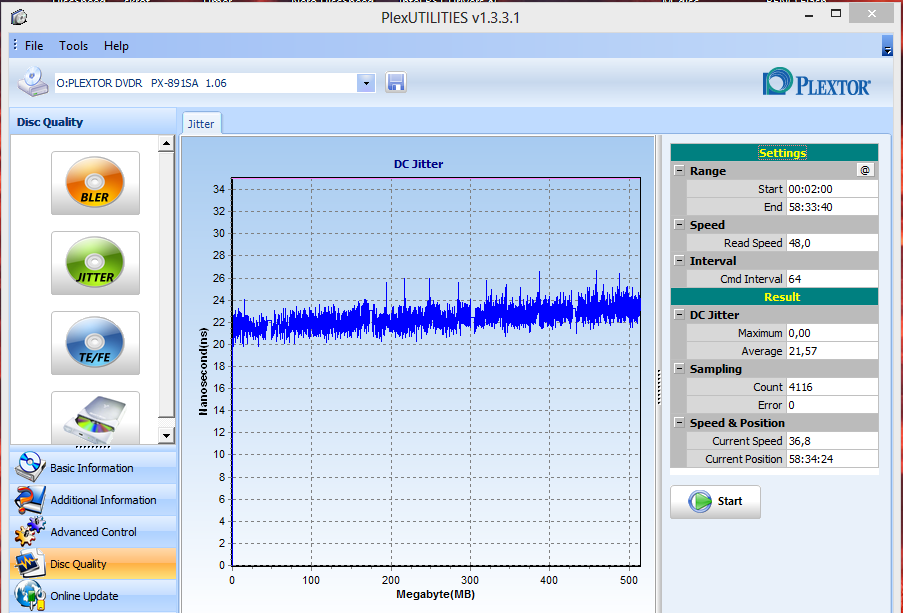Image resolution: width=903 pixels, height=613 pixels.
Task: Edit the Cmd Interval value field
Action: [832, 279]
